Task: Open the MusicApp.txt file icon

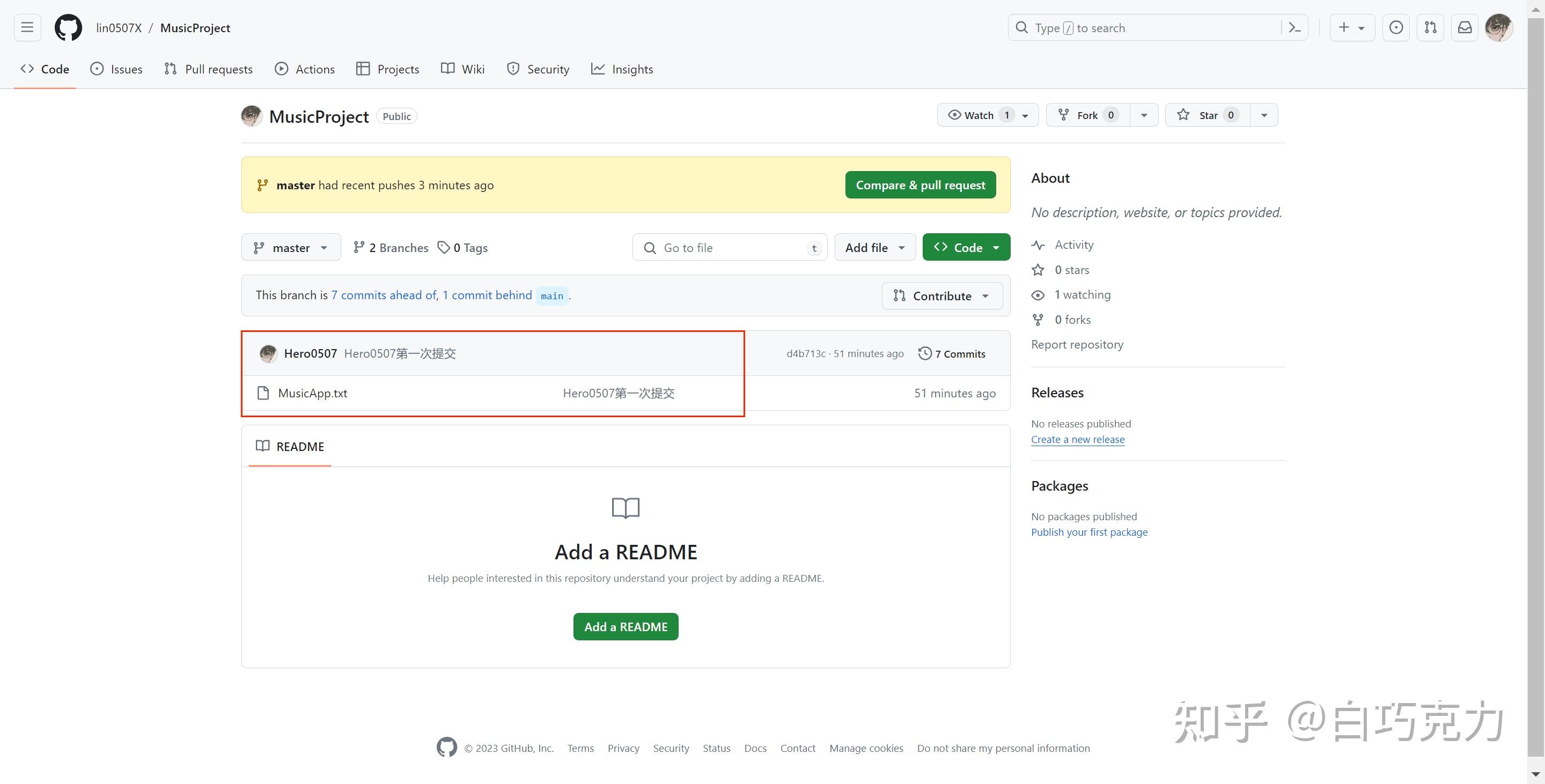Action: (263, 393)
